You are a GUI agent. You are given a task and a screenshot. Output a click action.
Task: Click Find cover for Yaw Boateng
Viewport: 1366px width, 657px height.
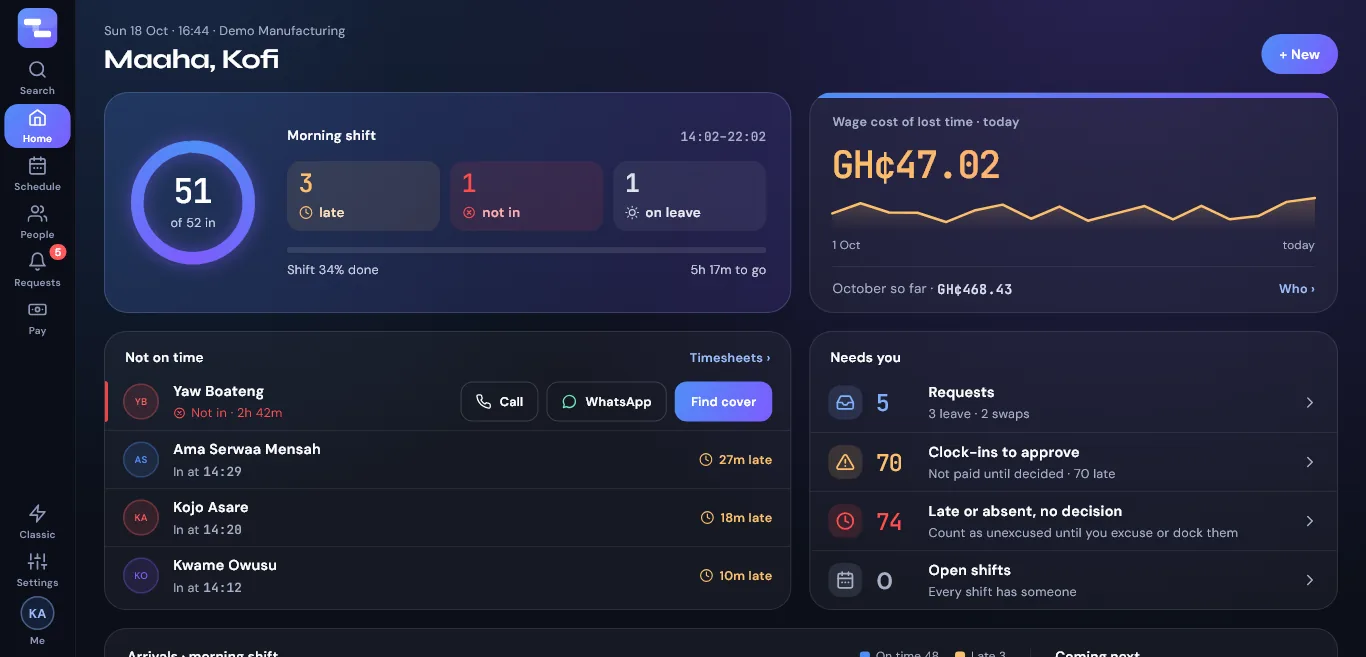tap(723, 402)
